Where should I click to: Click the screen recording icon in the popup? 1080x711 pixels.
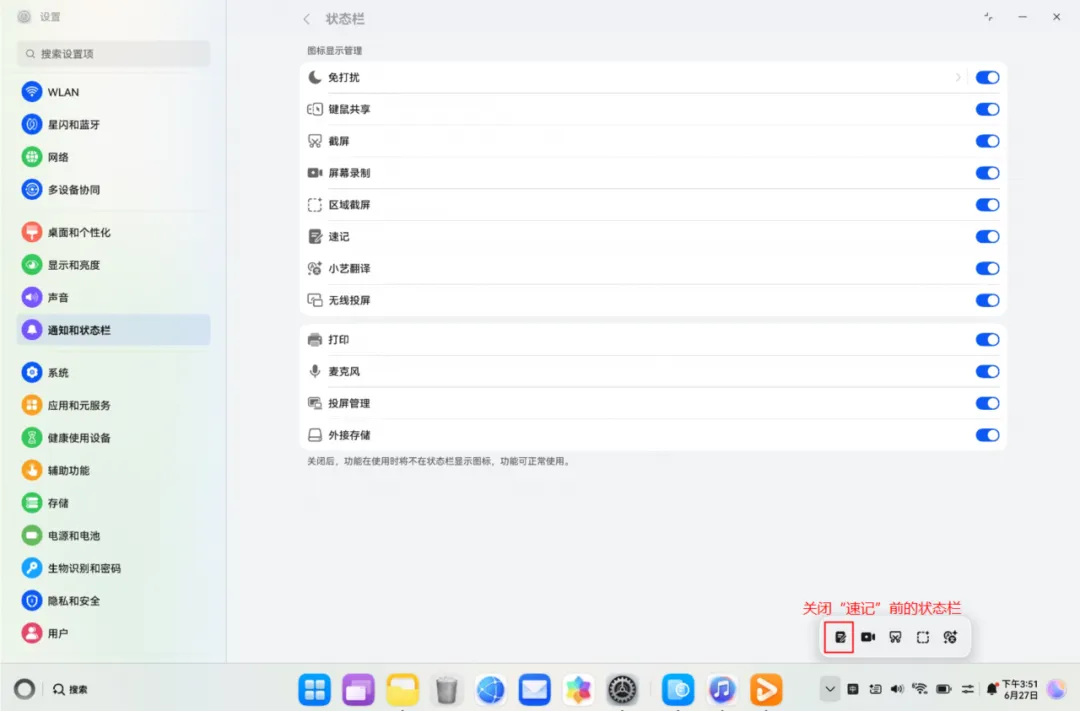click(868, 637)
